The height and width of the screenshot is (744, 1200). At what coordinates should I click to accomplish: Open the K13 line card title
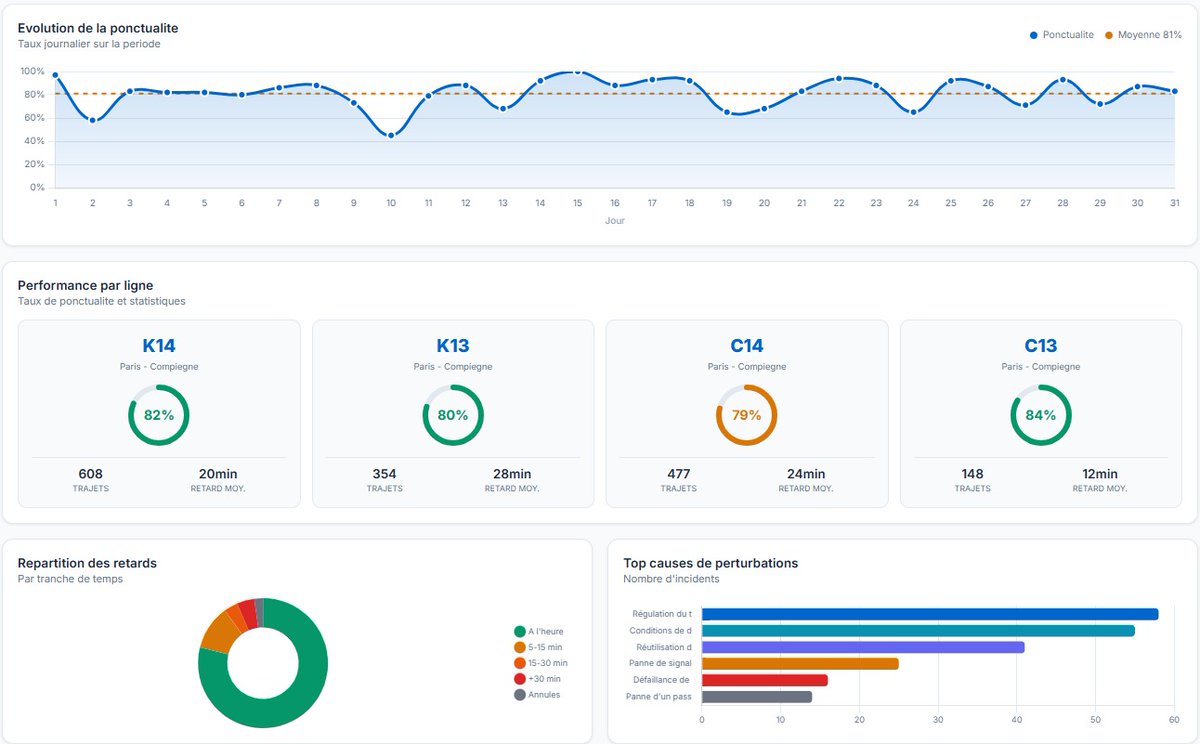(453, 346)
